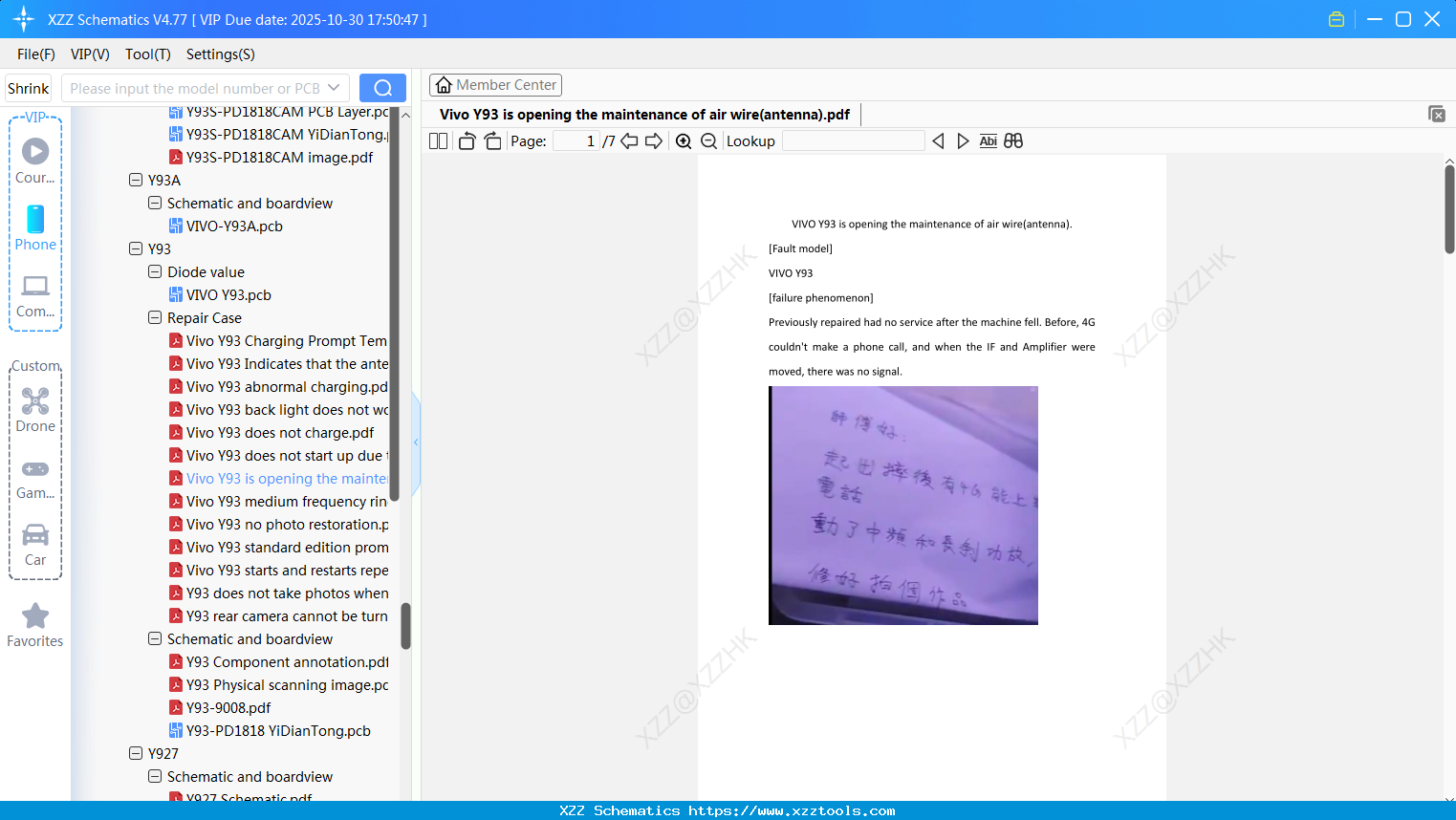Collapse Schematic and boardview under Y93A
This screenshot has width=1456, height=820.
pos(155,203)
